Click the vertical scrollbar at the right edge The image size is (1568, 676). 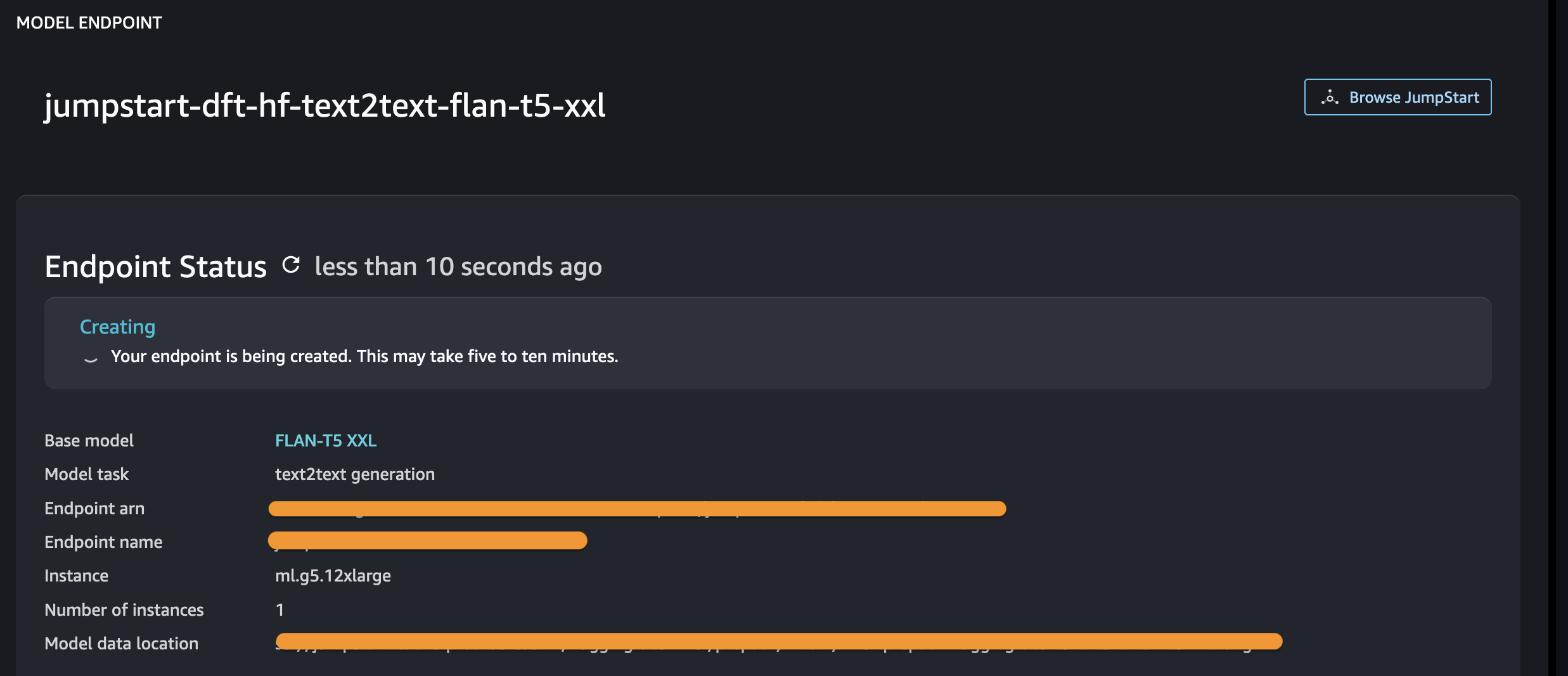tap(1558, 338)
